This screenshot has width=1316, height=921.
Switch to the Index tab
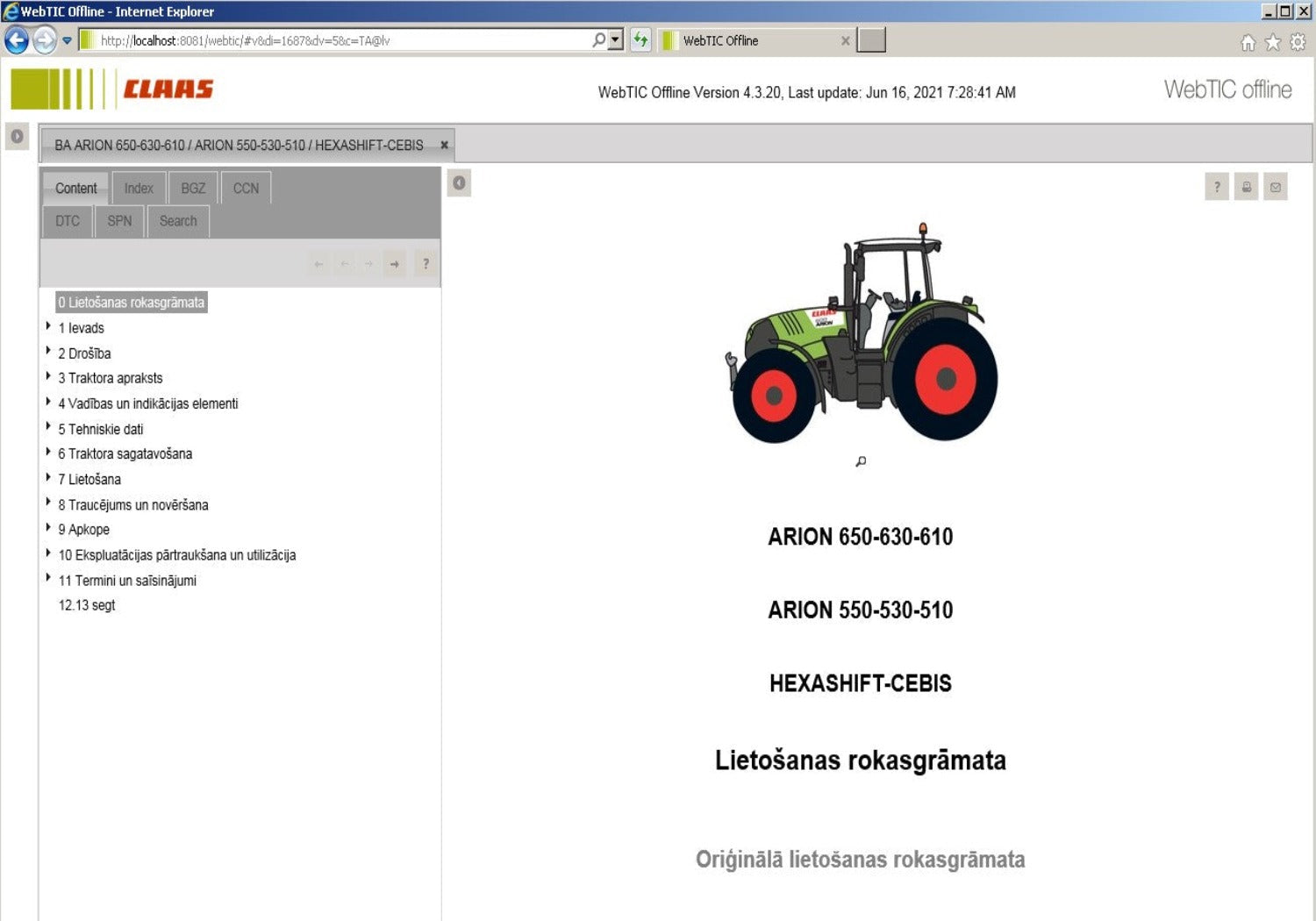pyautogui.click(x=139, y=189)
